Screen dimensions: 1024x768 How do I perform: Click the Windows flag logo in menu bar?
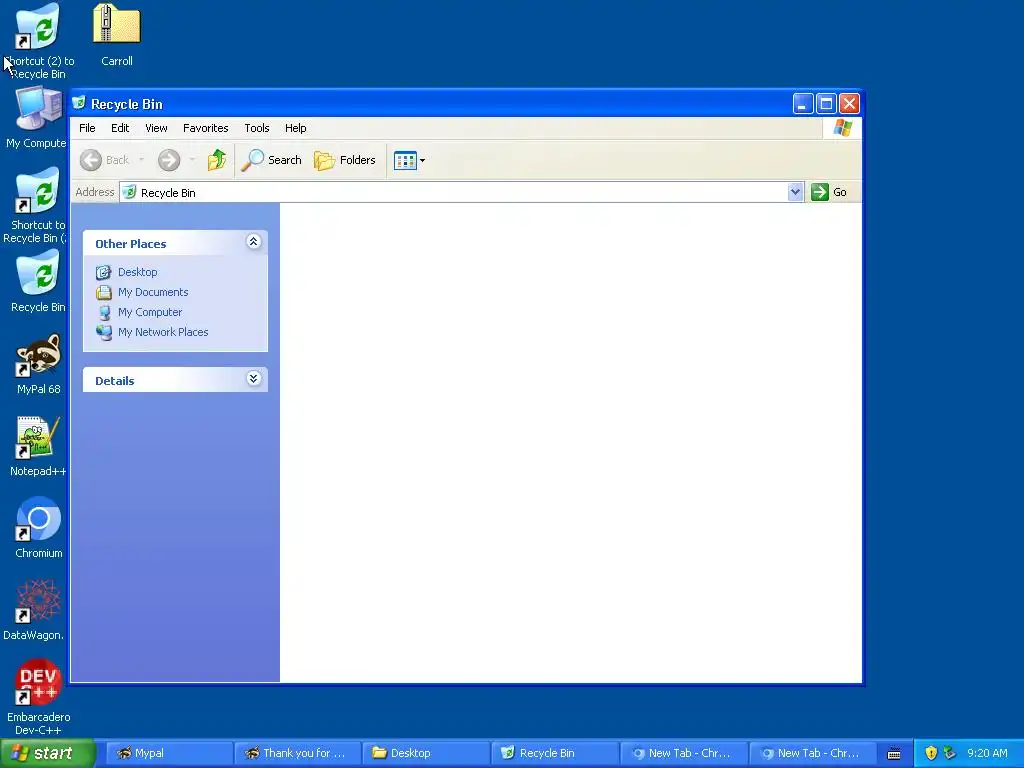[842, 128]
